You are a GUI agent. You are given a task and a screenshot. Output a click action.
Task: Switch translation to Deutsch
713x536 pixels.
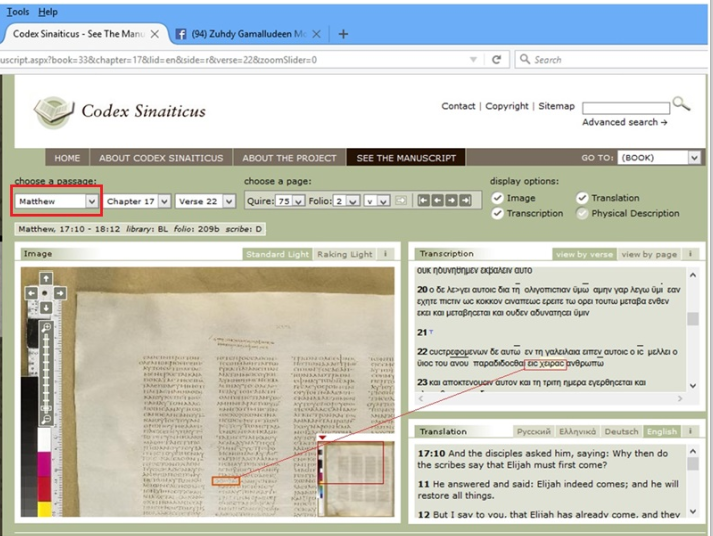[x=621, y=431]
